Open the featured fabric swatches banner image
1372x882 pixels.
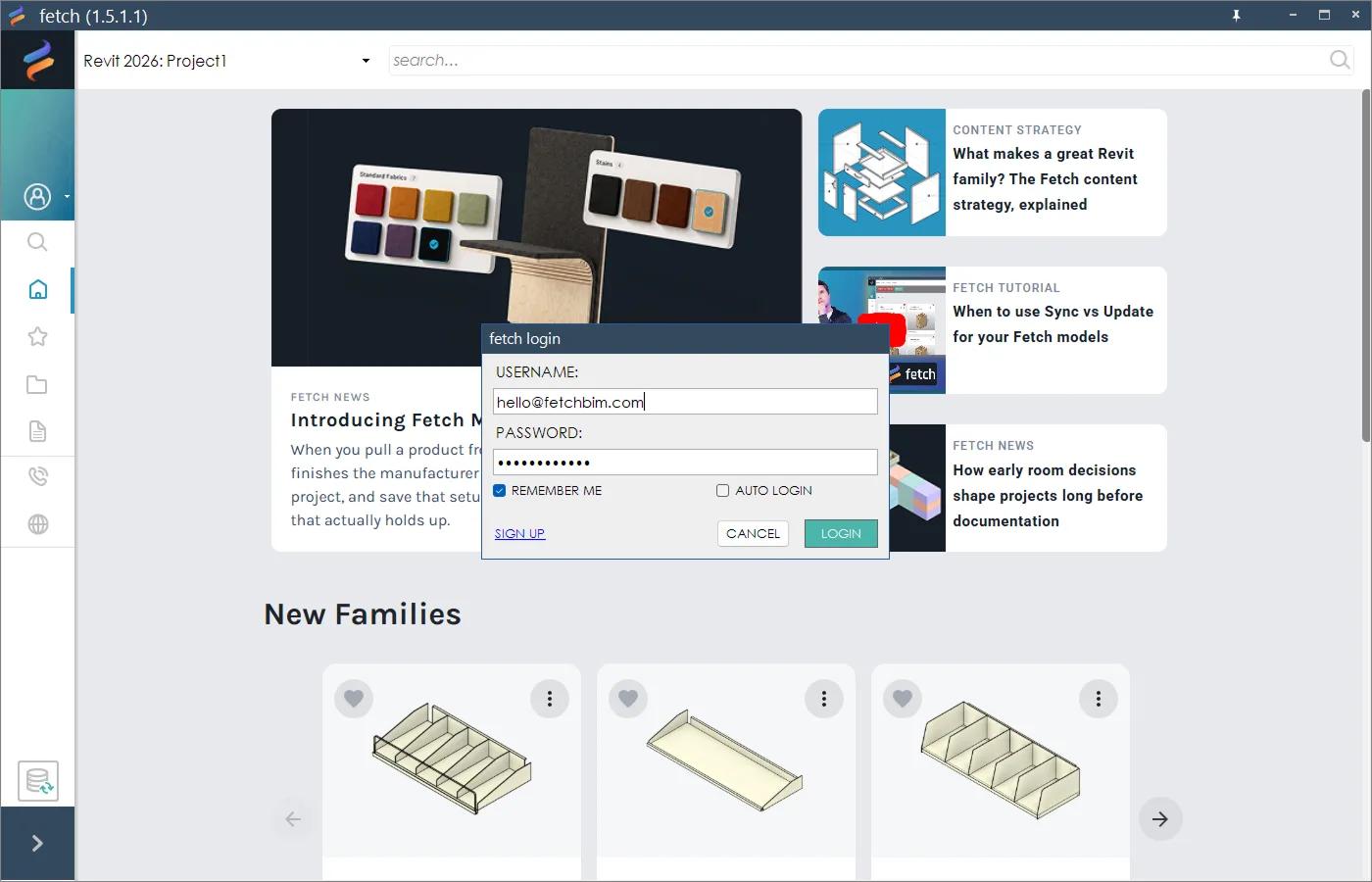point(536,237)
